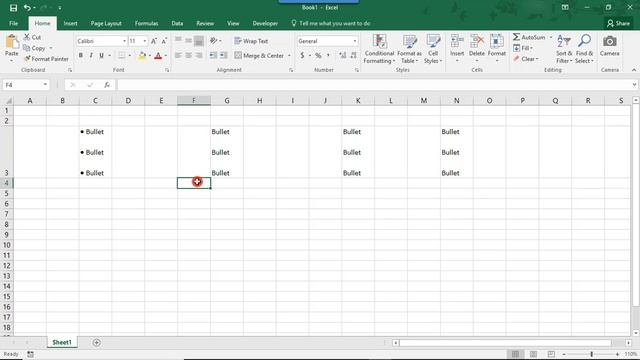This screenshot has width=640, height=360.
Task: Align text to the right
Action: [199, 56]
